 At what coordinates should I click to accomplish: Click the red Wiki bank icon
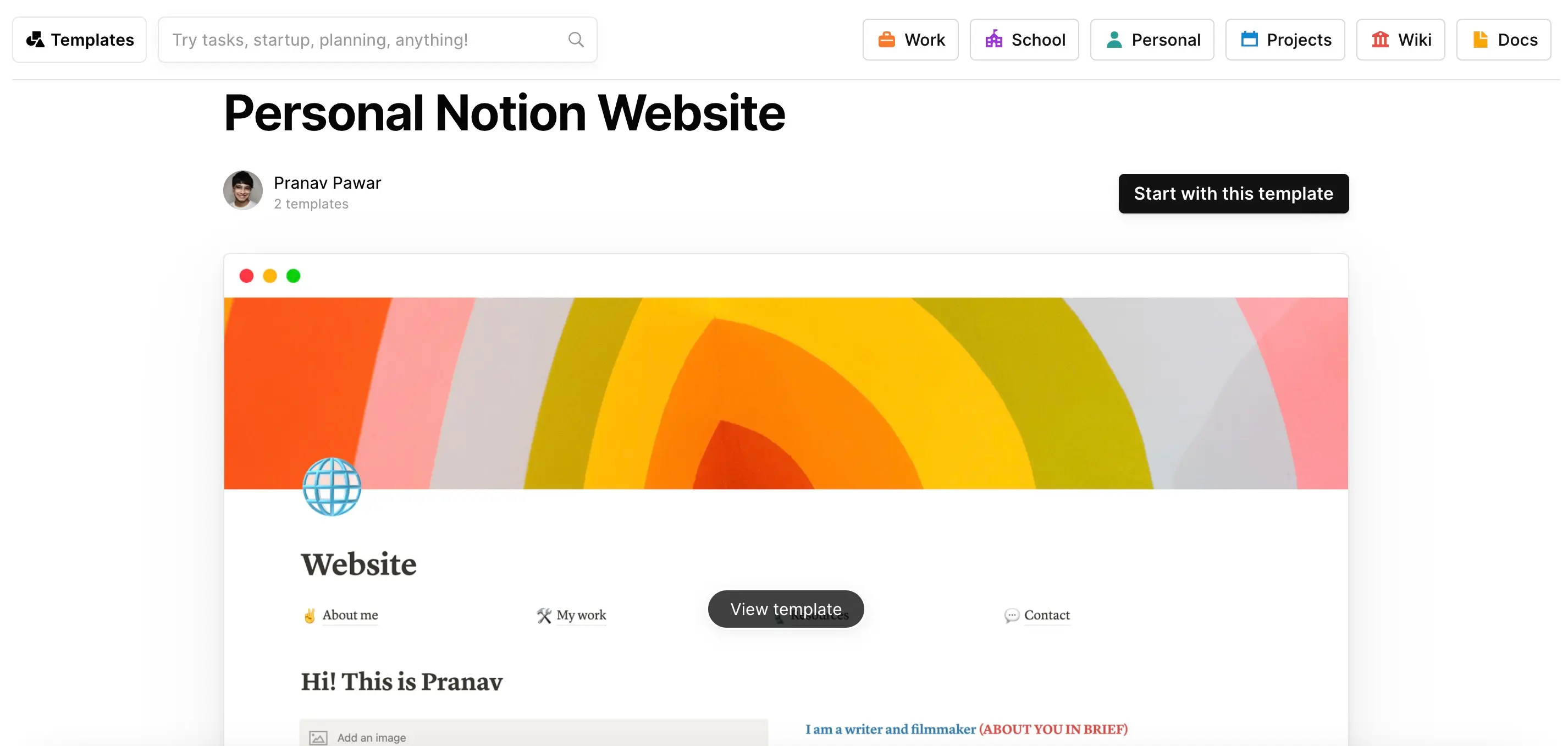tap(1381, 39)
